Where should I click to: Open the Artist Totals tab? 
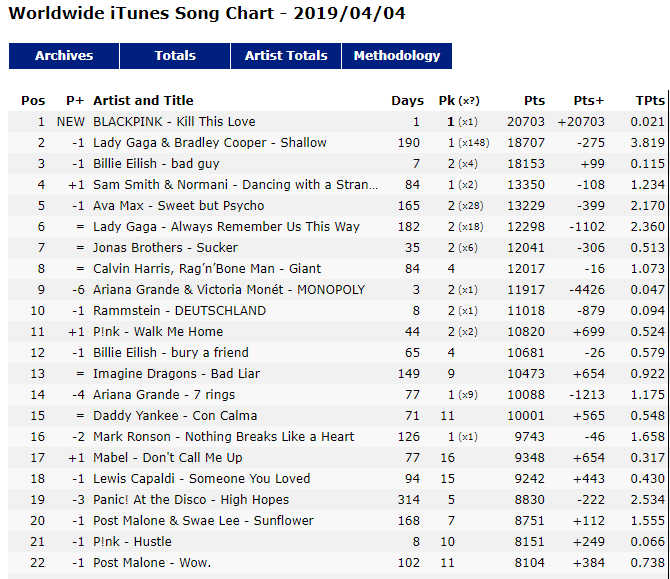coord(286,56)
